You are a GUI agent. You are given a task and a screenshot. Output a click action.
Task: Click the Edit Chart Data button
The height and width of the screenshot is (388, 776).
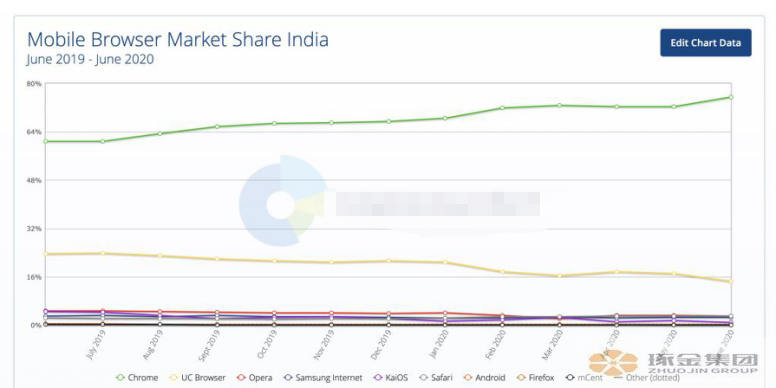pos(705,43)
